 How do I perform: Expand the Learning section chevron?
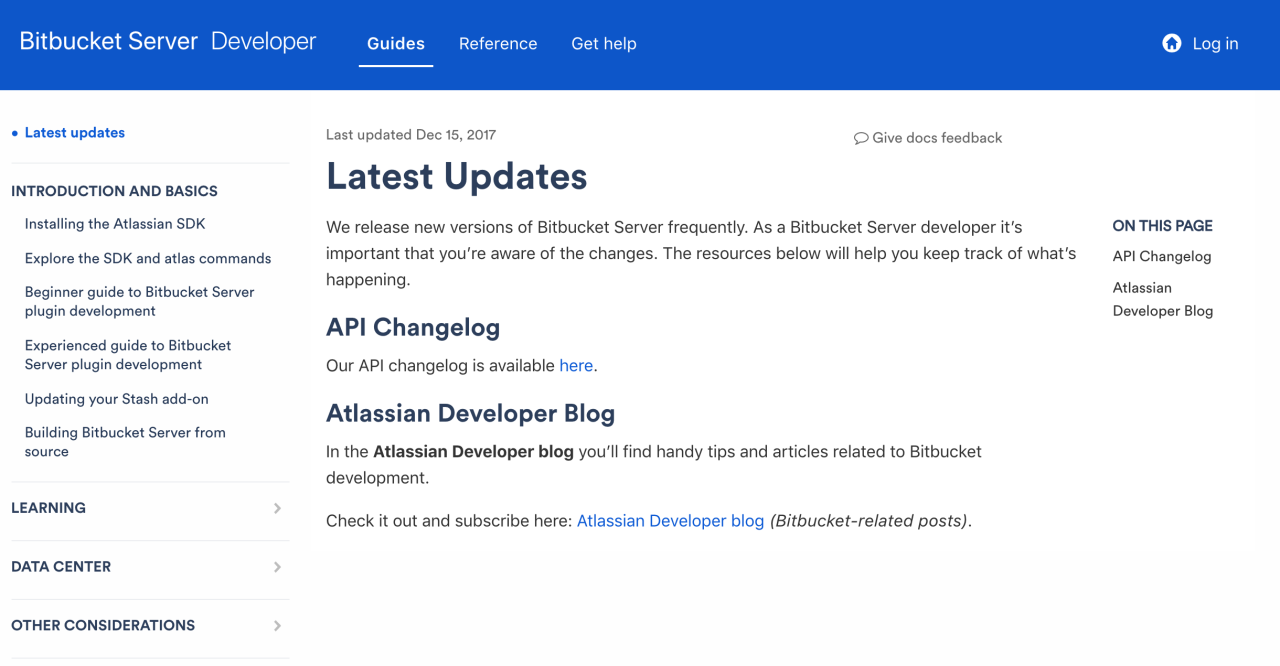(277, 508)
